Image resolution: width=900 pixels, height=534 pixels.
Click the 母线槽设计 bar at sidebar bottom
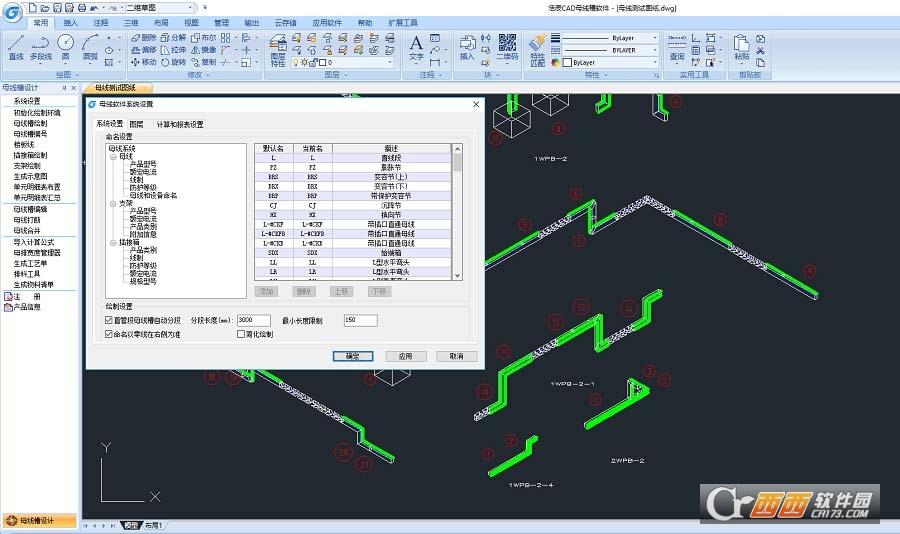pyautogui.click(x=39, y=521)
